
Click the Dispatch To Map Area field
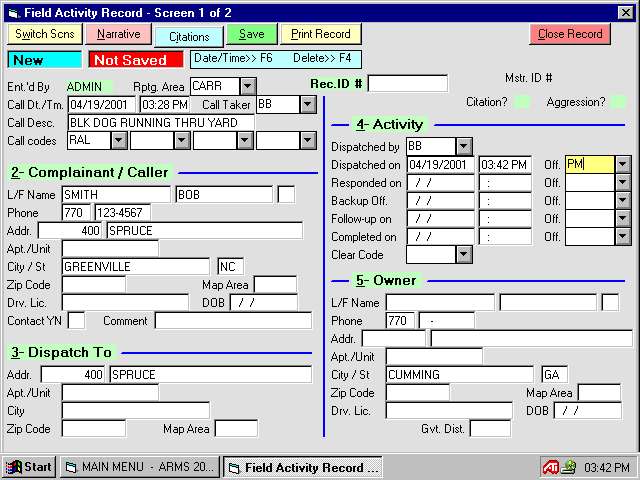point(236,429)
